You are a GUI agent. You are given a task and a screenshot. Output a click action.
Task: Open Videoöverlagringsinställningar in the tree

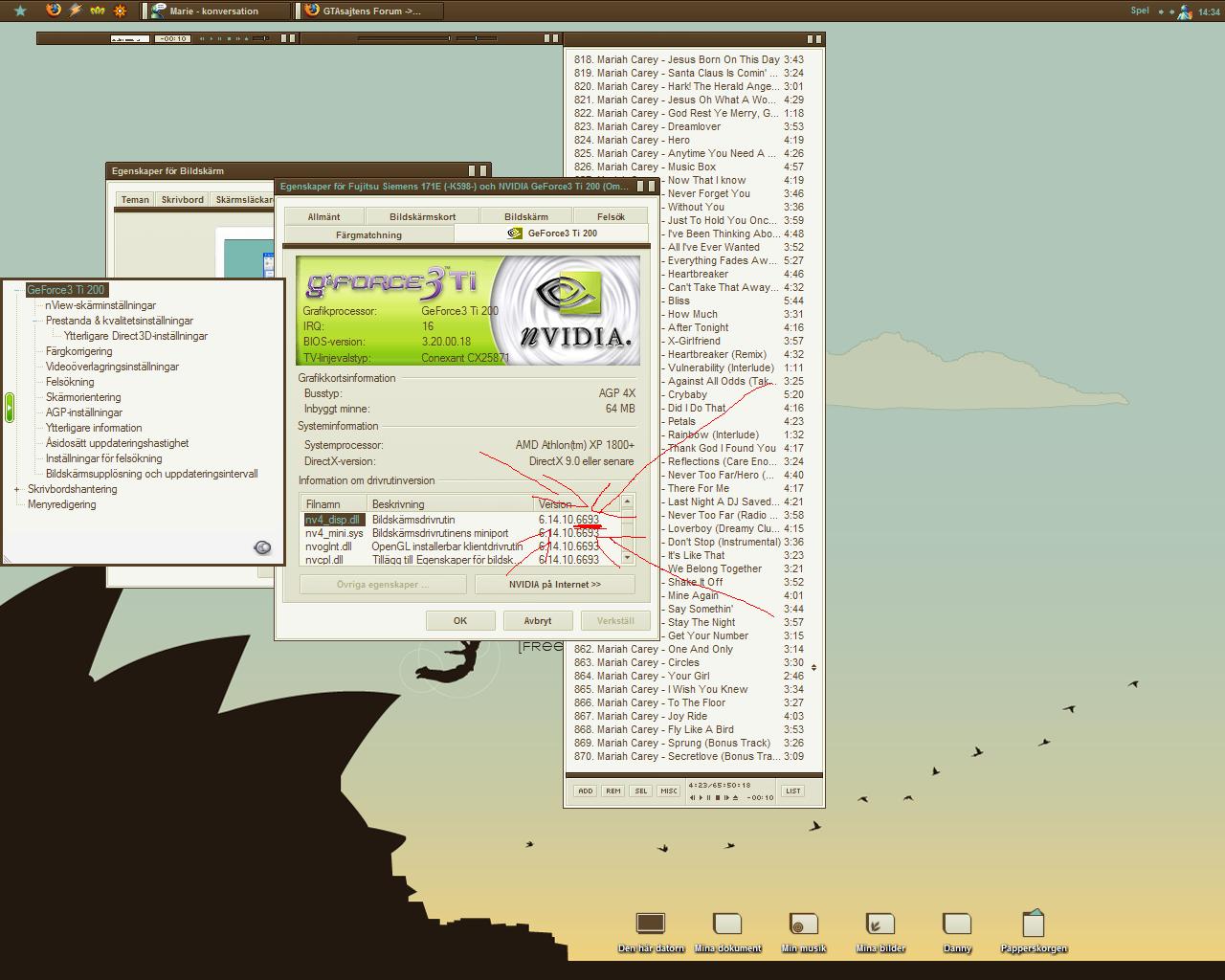(x=112, y=367)
